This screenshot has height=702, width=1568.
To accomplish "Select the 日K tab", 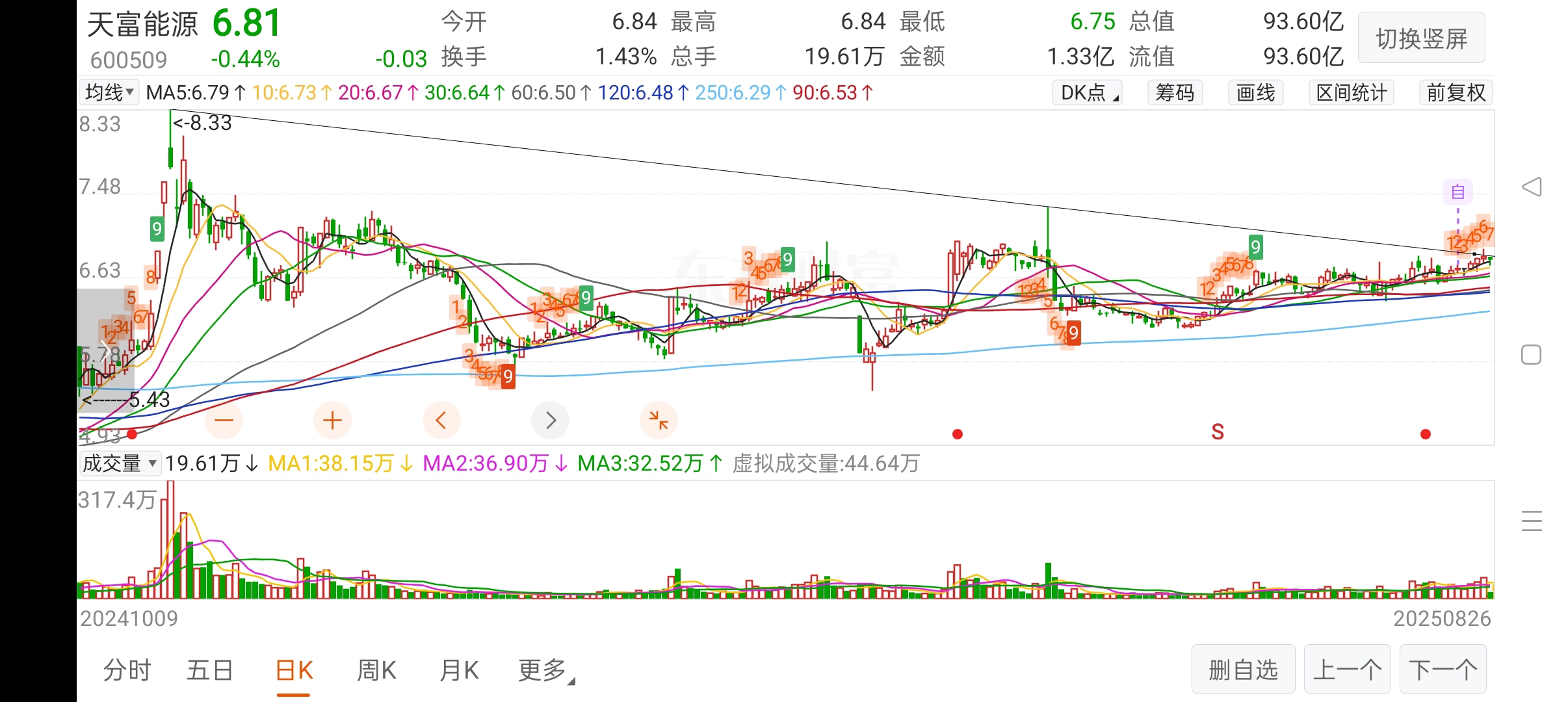I will (294, 670).
